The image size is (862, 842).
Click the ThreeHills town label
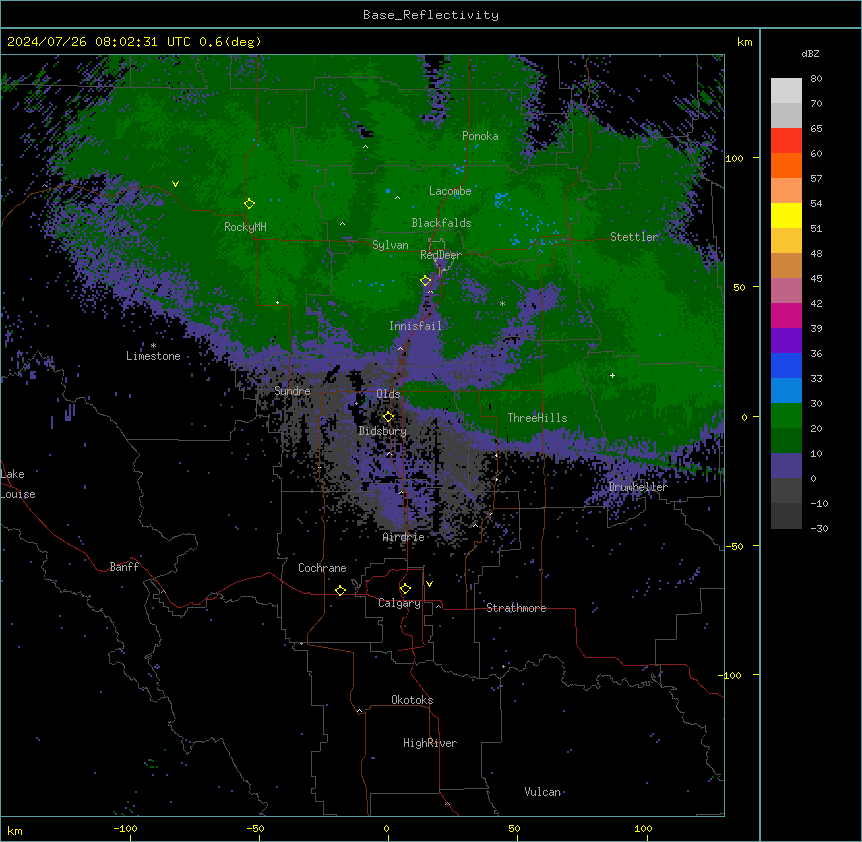coord(537,418)
